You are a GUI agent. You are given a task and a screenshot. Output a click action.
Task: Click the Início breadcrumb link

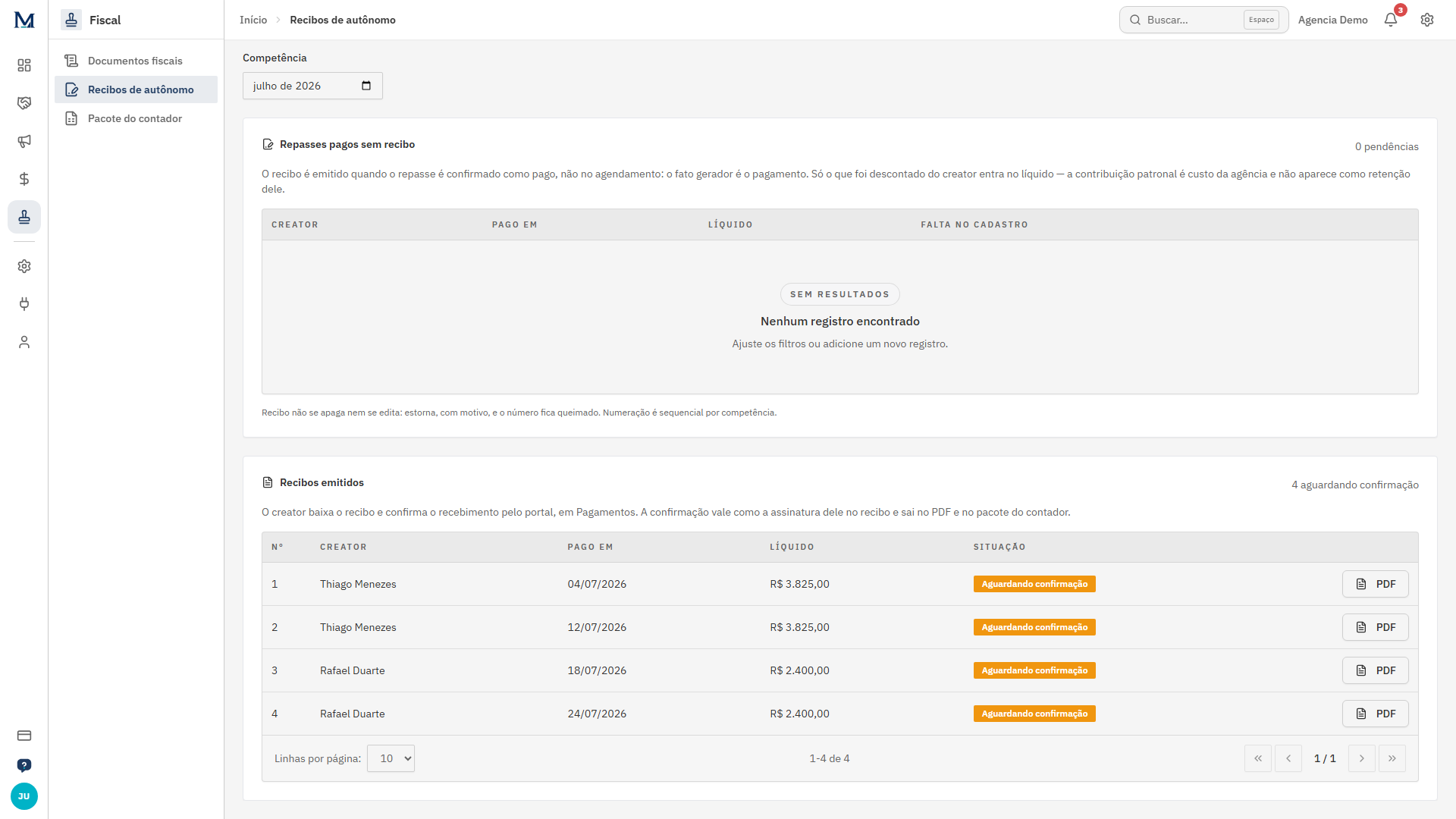(x=253, y=20)
